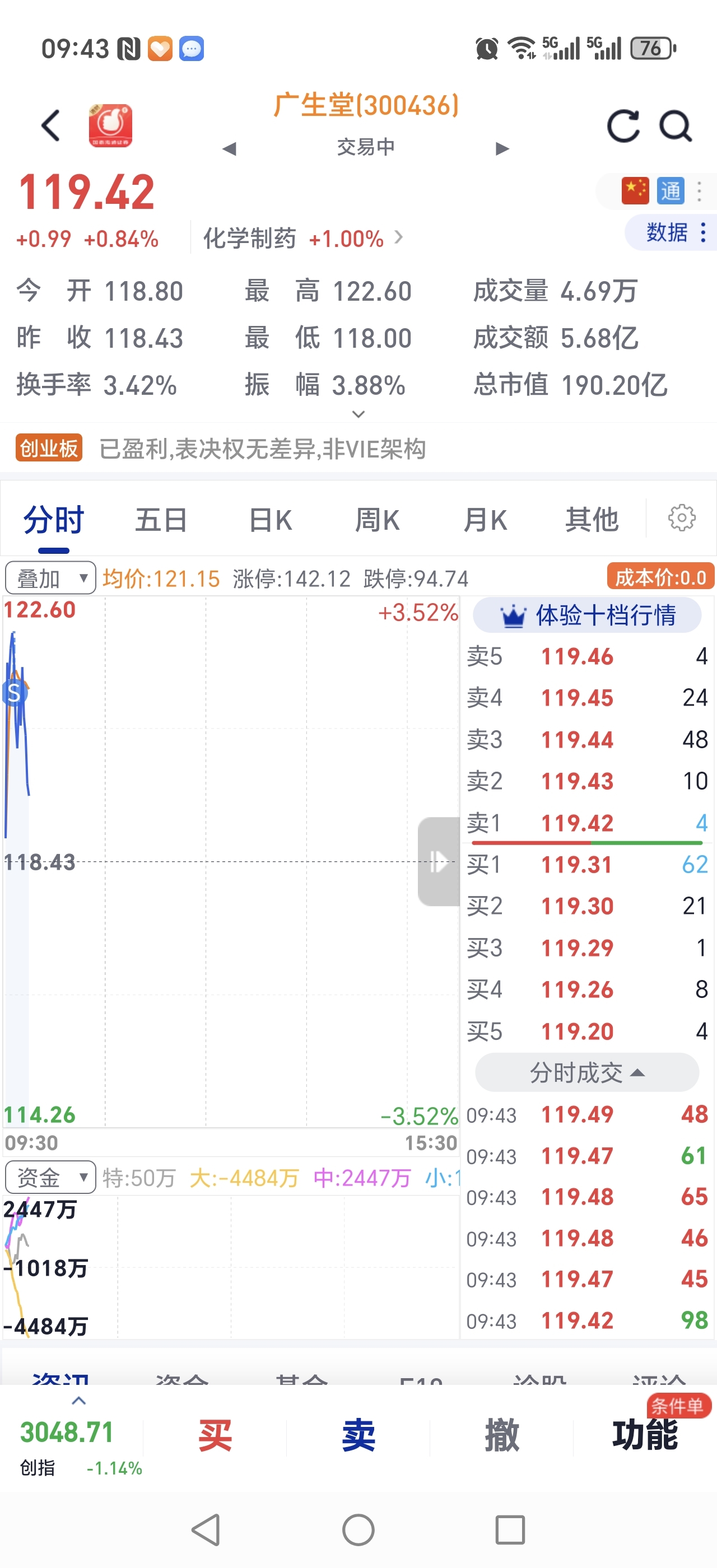This screenshot has height=1568, width=717.
Task: Switch to 月K chart tab
Action: [x=485, y=520]
